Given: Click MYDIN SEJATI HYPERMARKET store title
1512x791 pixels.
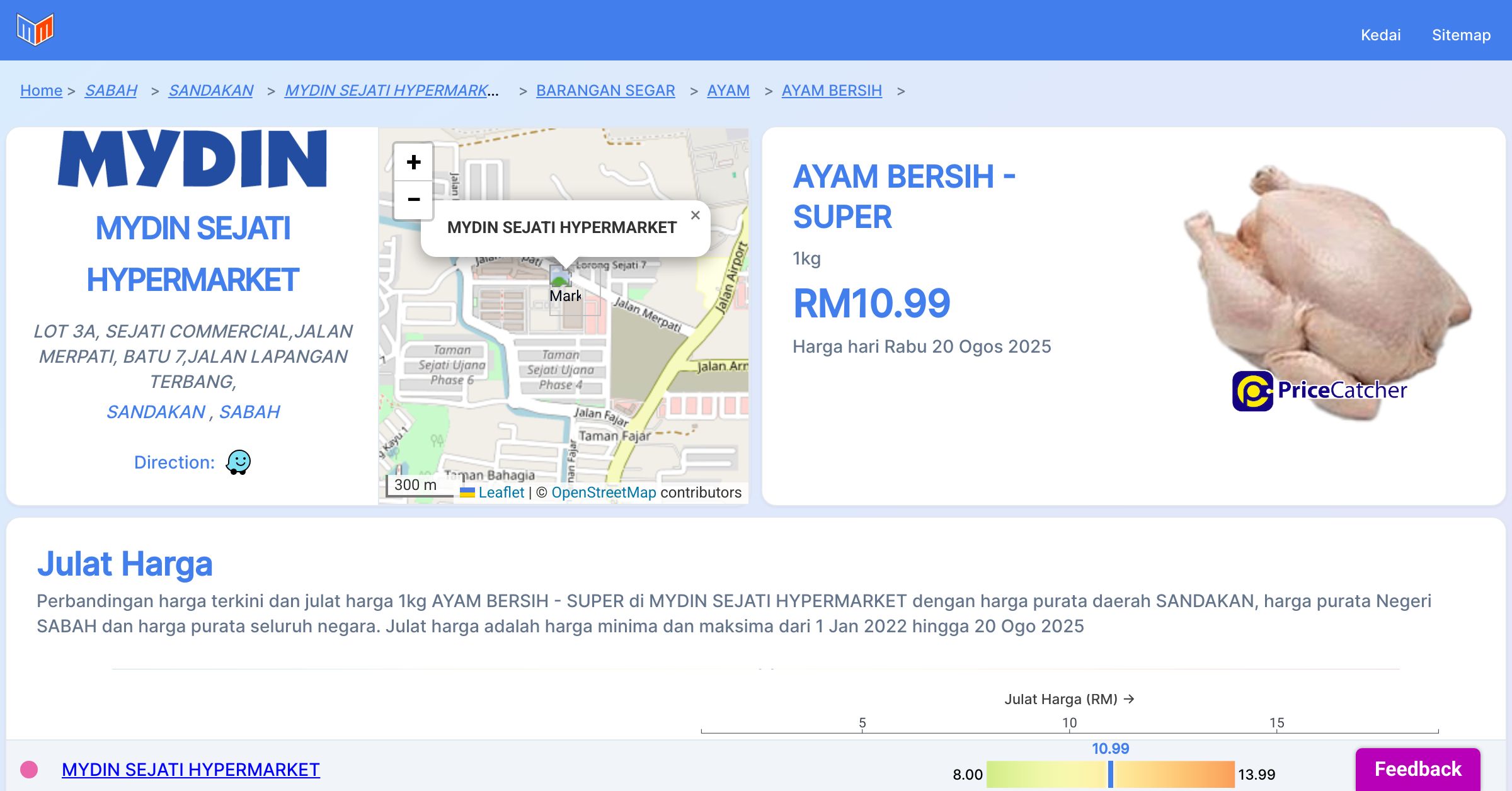Looking at the screenshot, I should 192,254.
